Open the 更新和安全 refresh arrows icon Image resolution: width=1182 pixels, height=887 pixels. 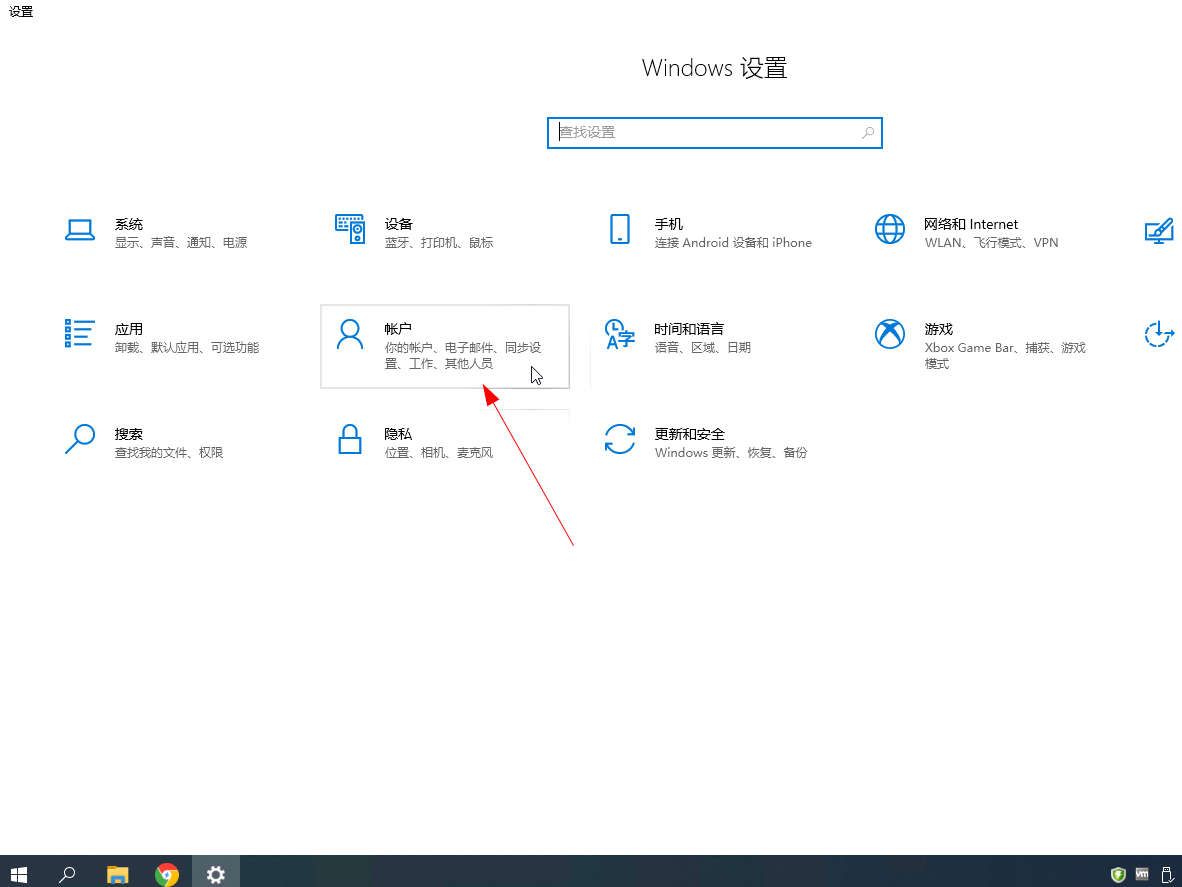[620, 439]
